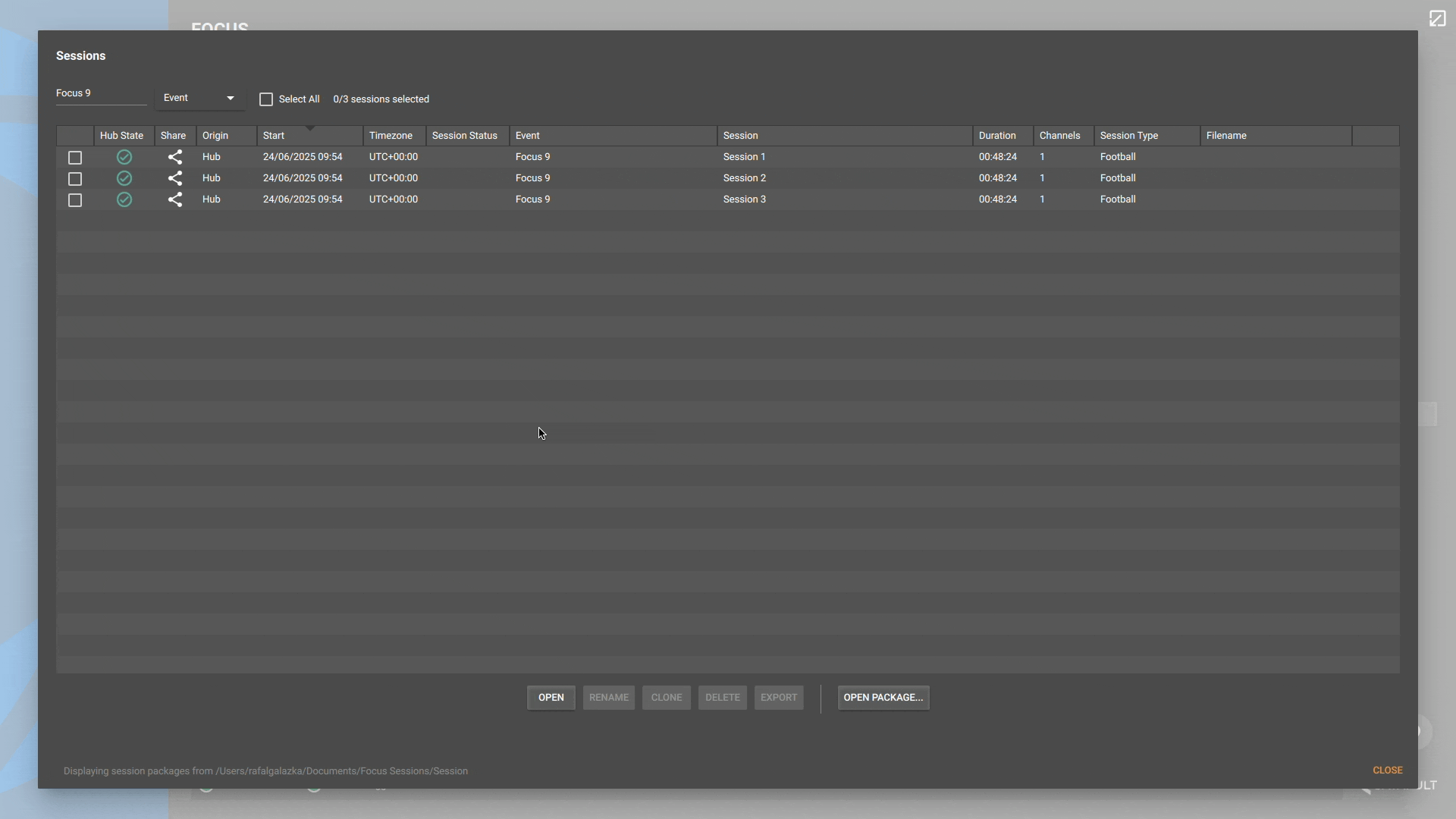Click the share icon for Session 3

(x=175, y=199)
